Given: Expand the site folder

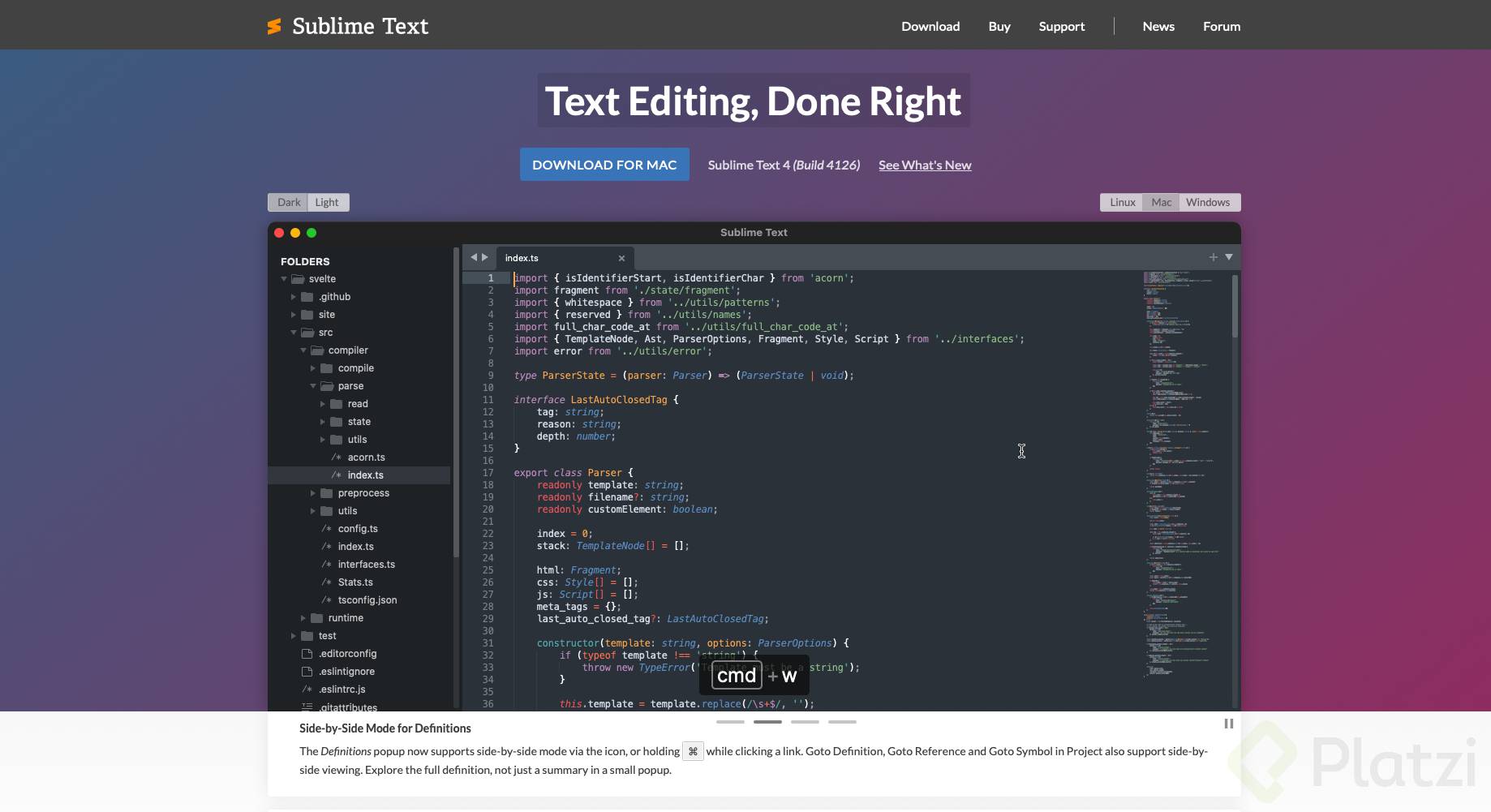Looking at the screenshot, I should (x=294, y=315).
